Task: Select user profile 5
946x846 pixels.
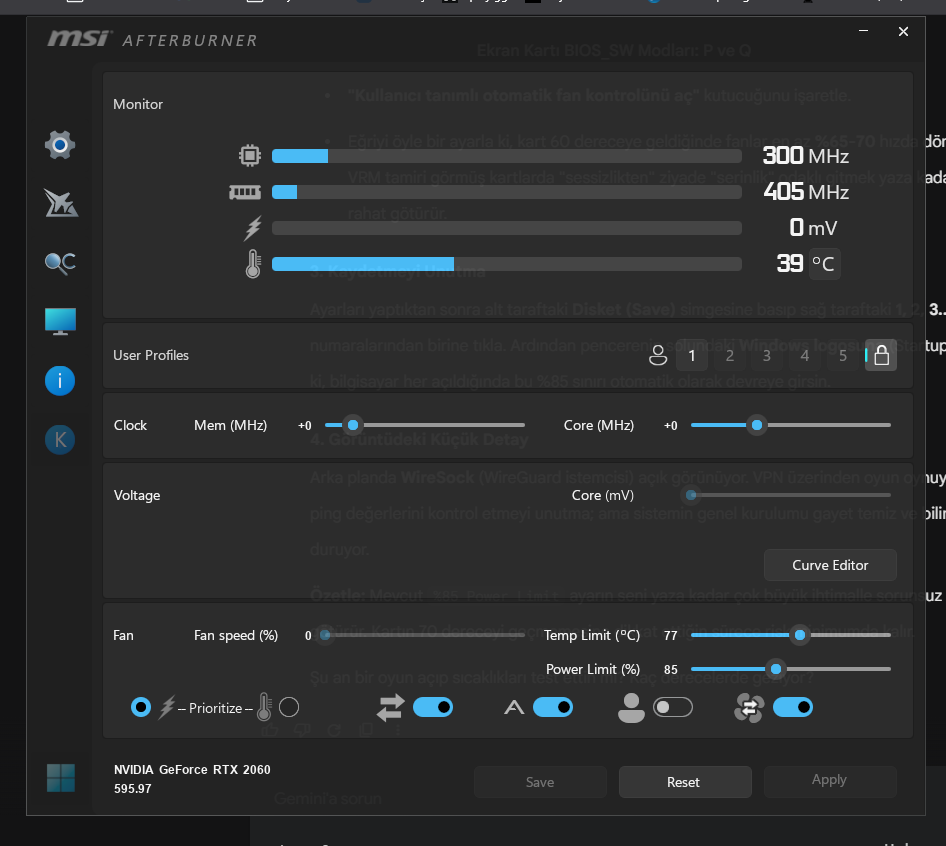Action: [843, 356]
